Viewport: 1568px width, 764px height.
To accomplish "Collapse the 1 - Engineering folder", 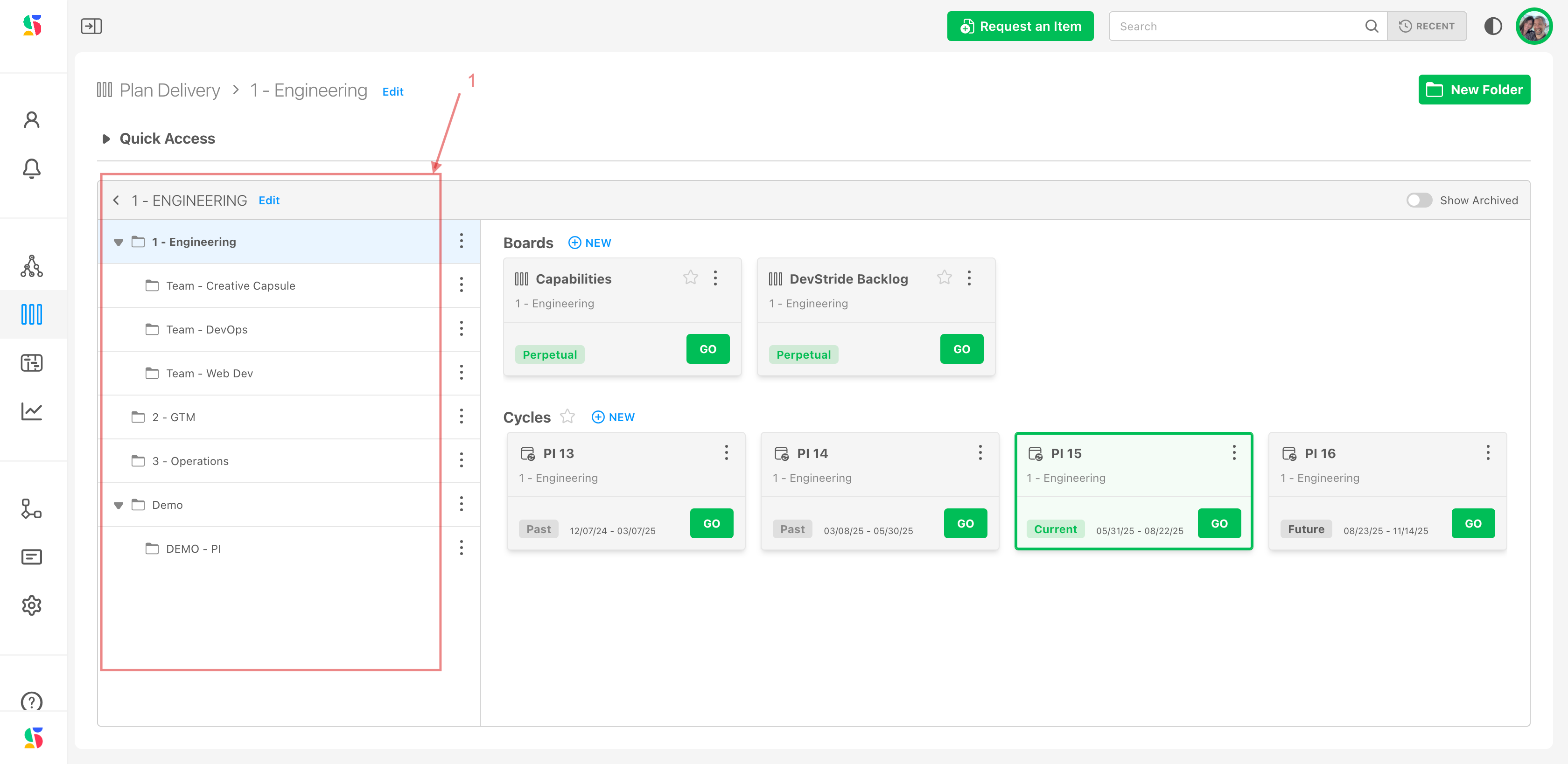I will (119, 242).
